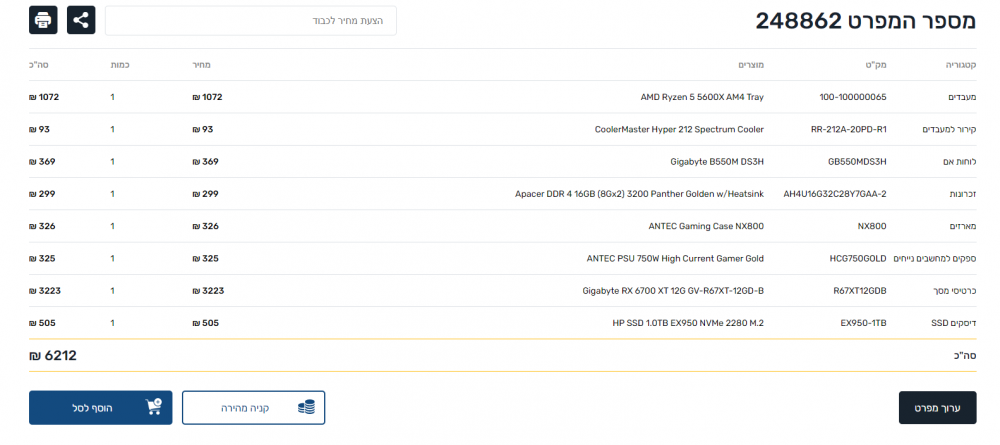Click the 3223 ₪ price of the RX 6700 XT
1000x445 pixels.
pyautogui.click(x=209, y=291)
